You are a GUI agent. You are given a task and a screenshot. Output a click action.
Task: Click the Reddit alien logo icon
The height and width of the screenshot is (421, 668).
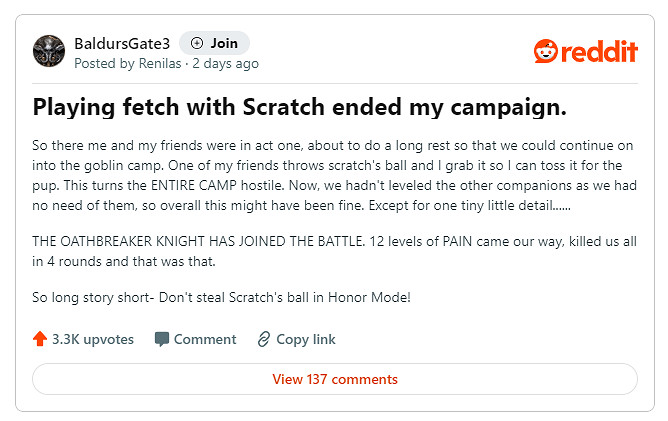tap(547, 52)
